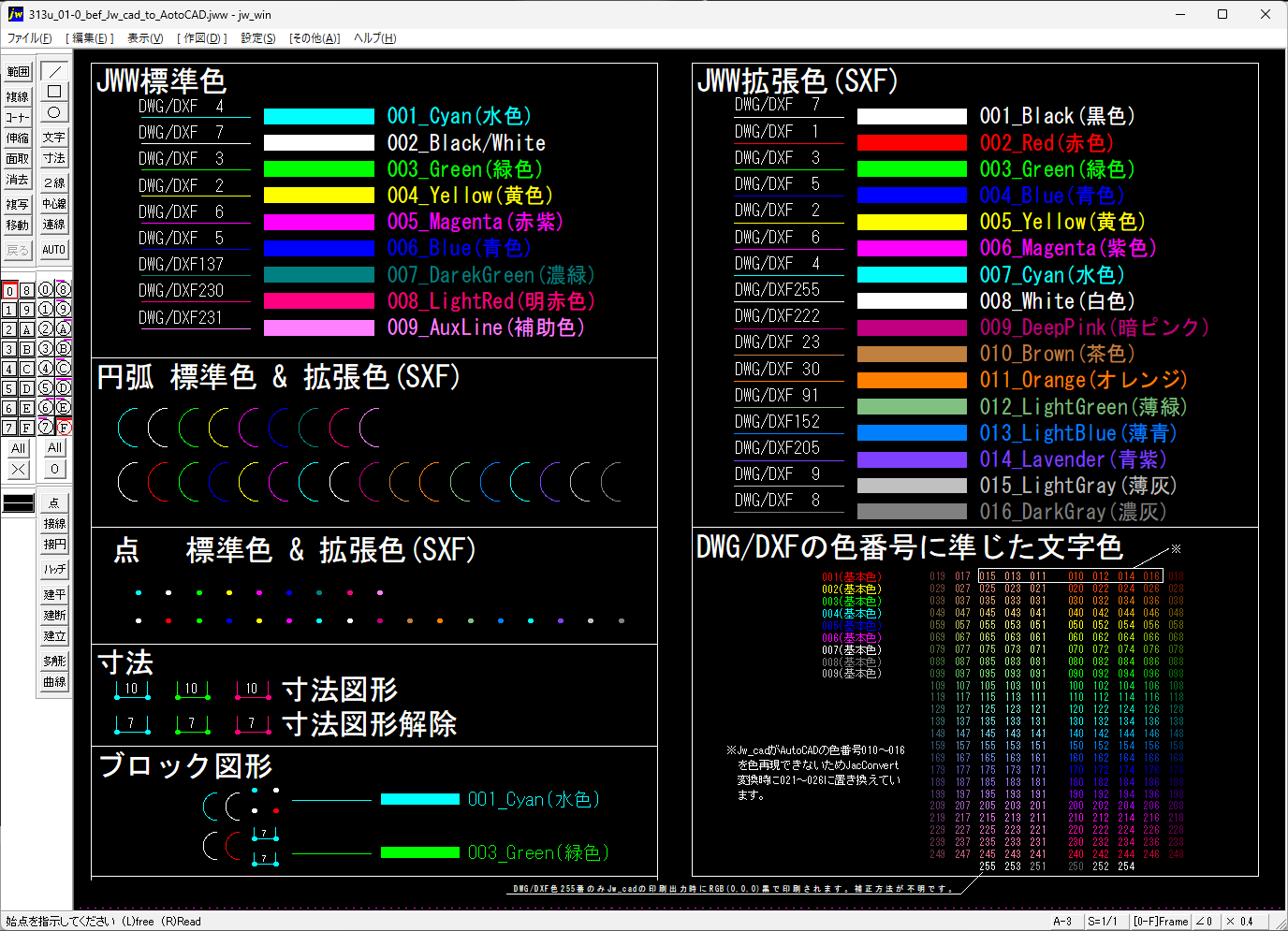Click the 消去 erase tool

(18, 180)
